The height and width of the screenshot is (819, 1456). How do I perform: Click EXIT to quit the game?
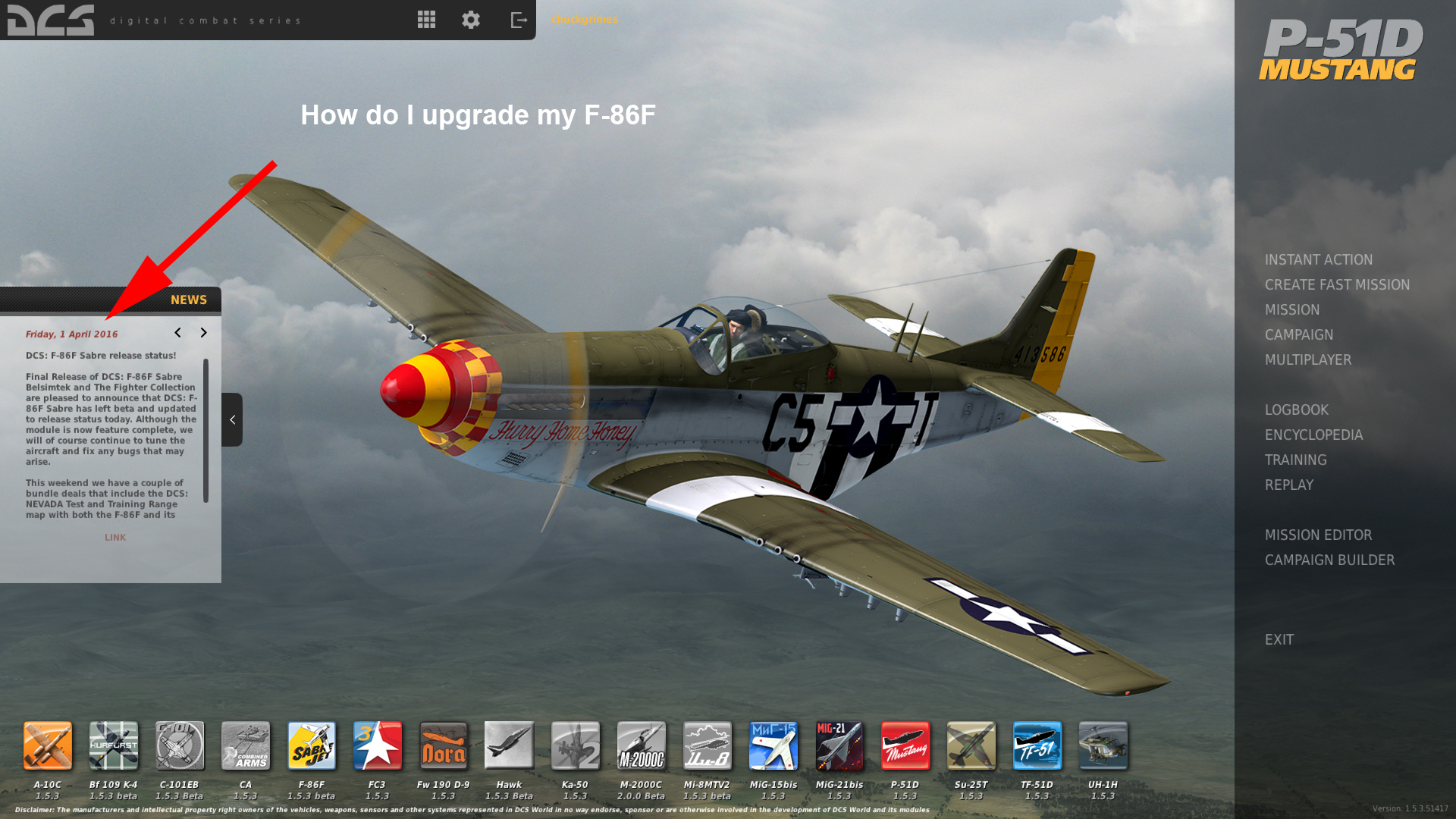pos(1279,639)
